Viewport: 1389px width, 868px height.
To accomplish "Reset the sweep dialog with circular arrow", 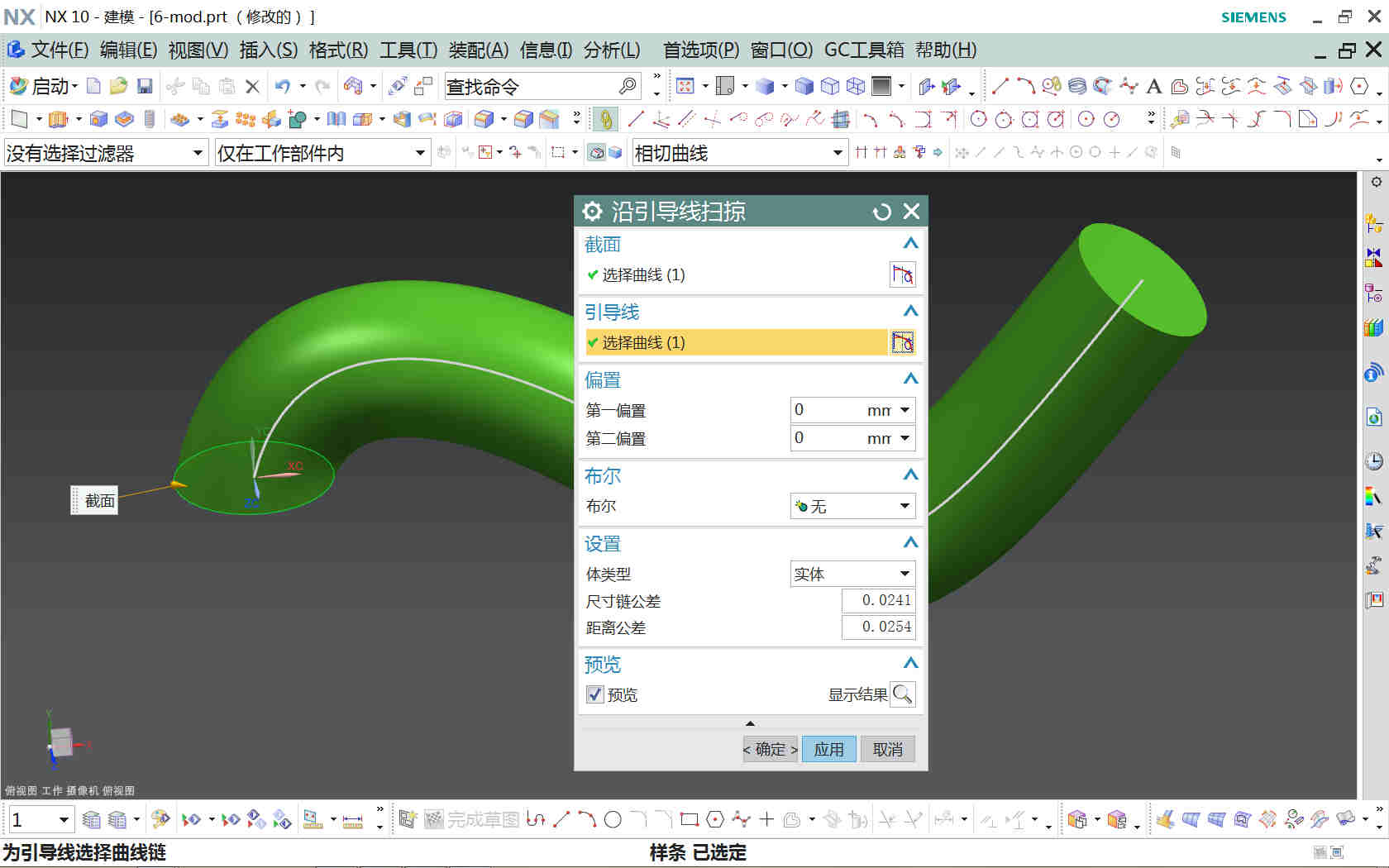I will (881, 212).
